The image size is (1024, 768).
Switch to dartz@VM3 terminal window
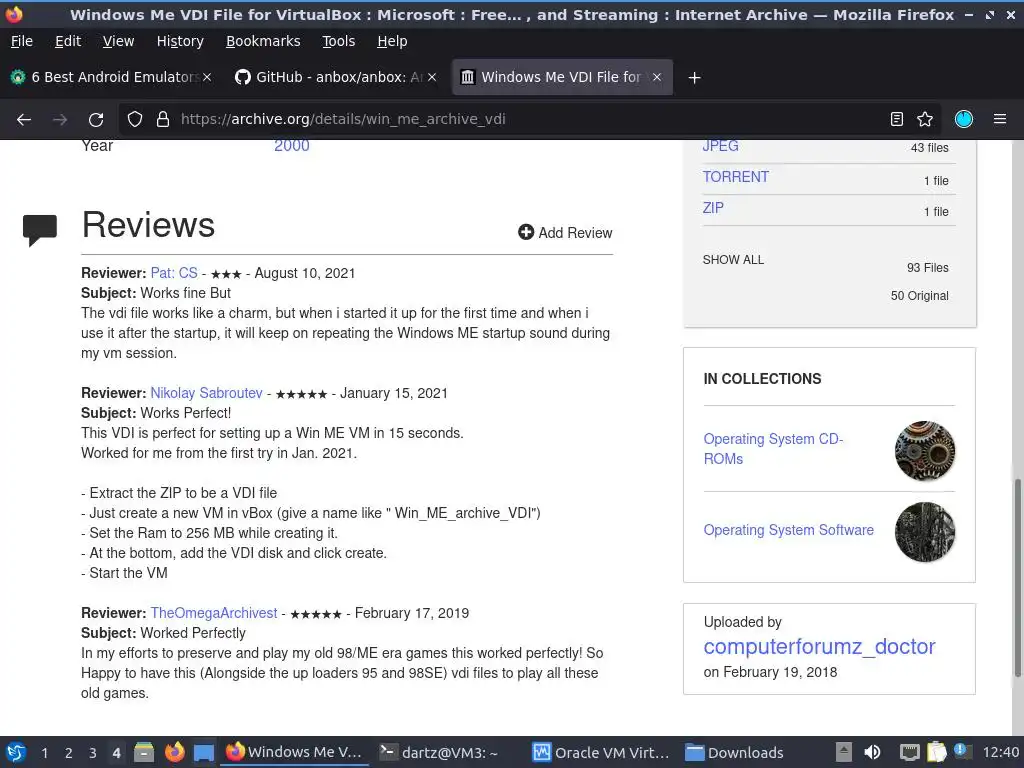[447, 752]
